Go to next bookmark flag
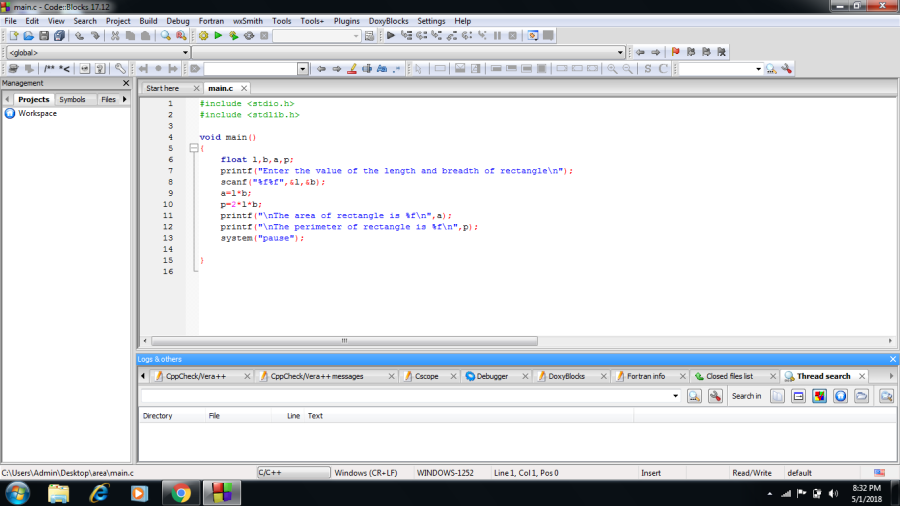 pos(707,52)
